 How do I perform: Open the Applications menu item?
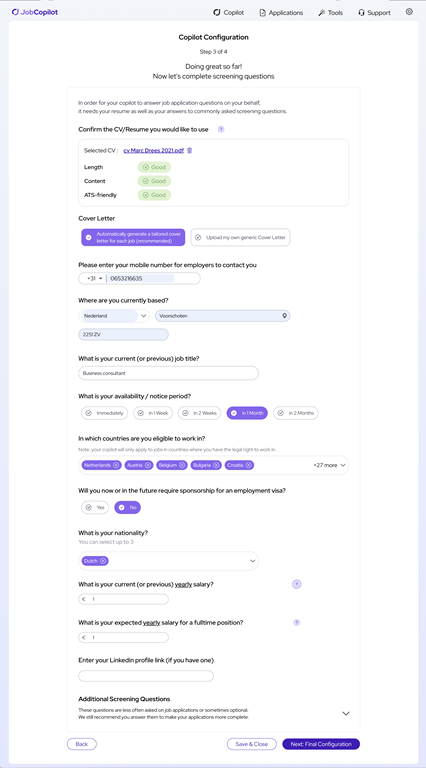(x=281, y=13)
